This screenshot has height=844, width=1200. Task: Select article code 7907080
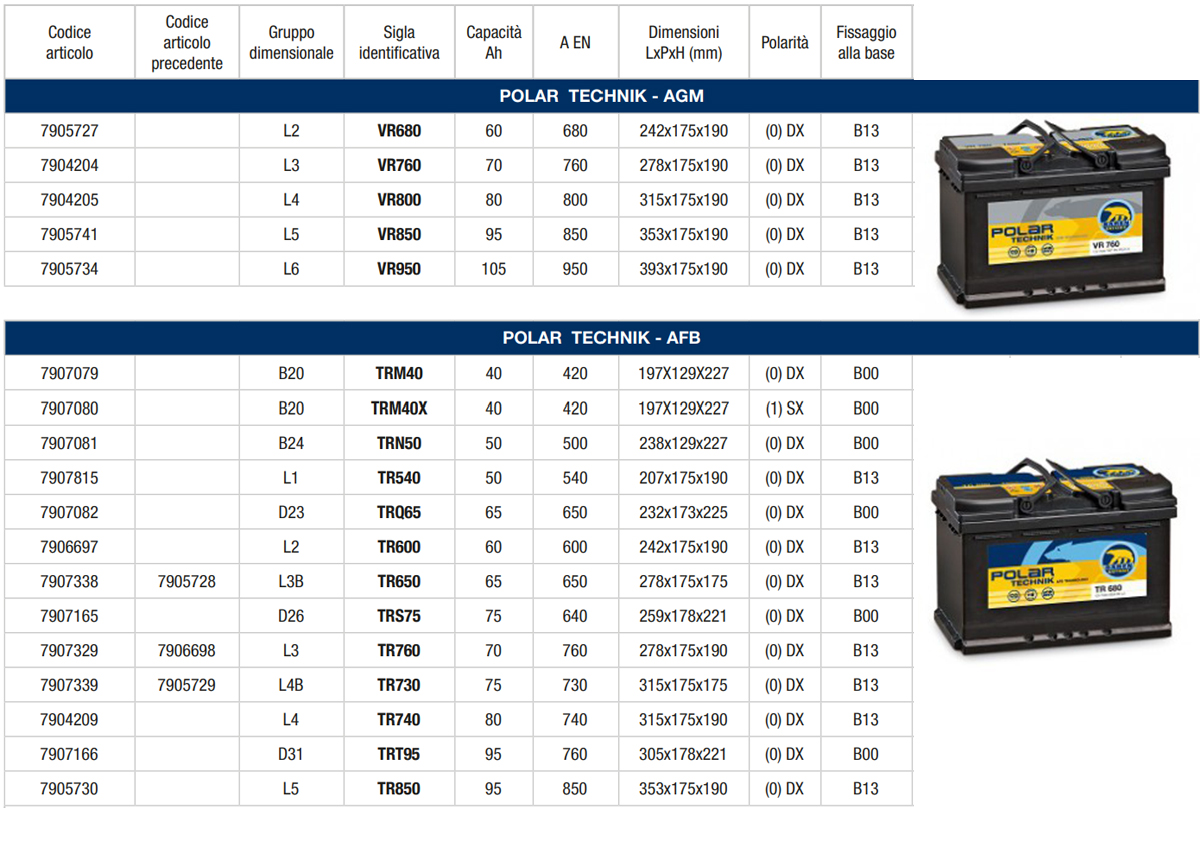point(70,408)
